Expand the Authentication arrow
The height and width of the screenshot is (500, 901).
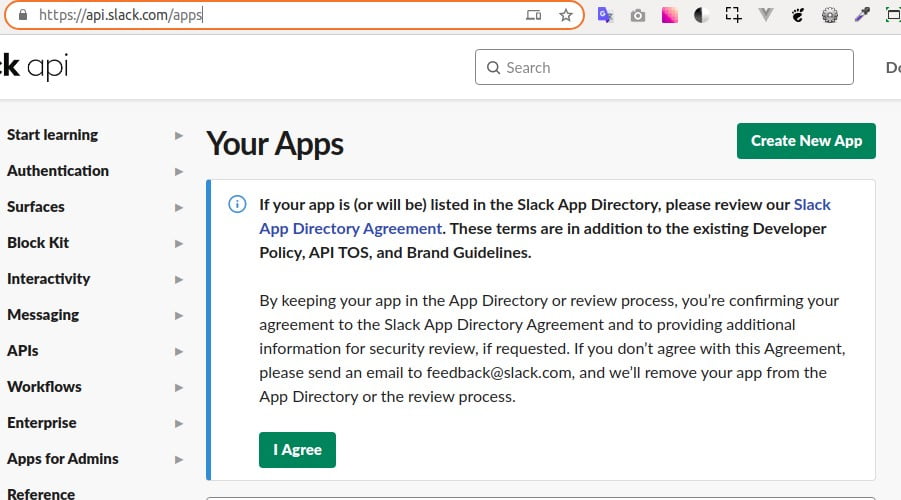click(179, 171)
